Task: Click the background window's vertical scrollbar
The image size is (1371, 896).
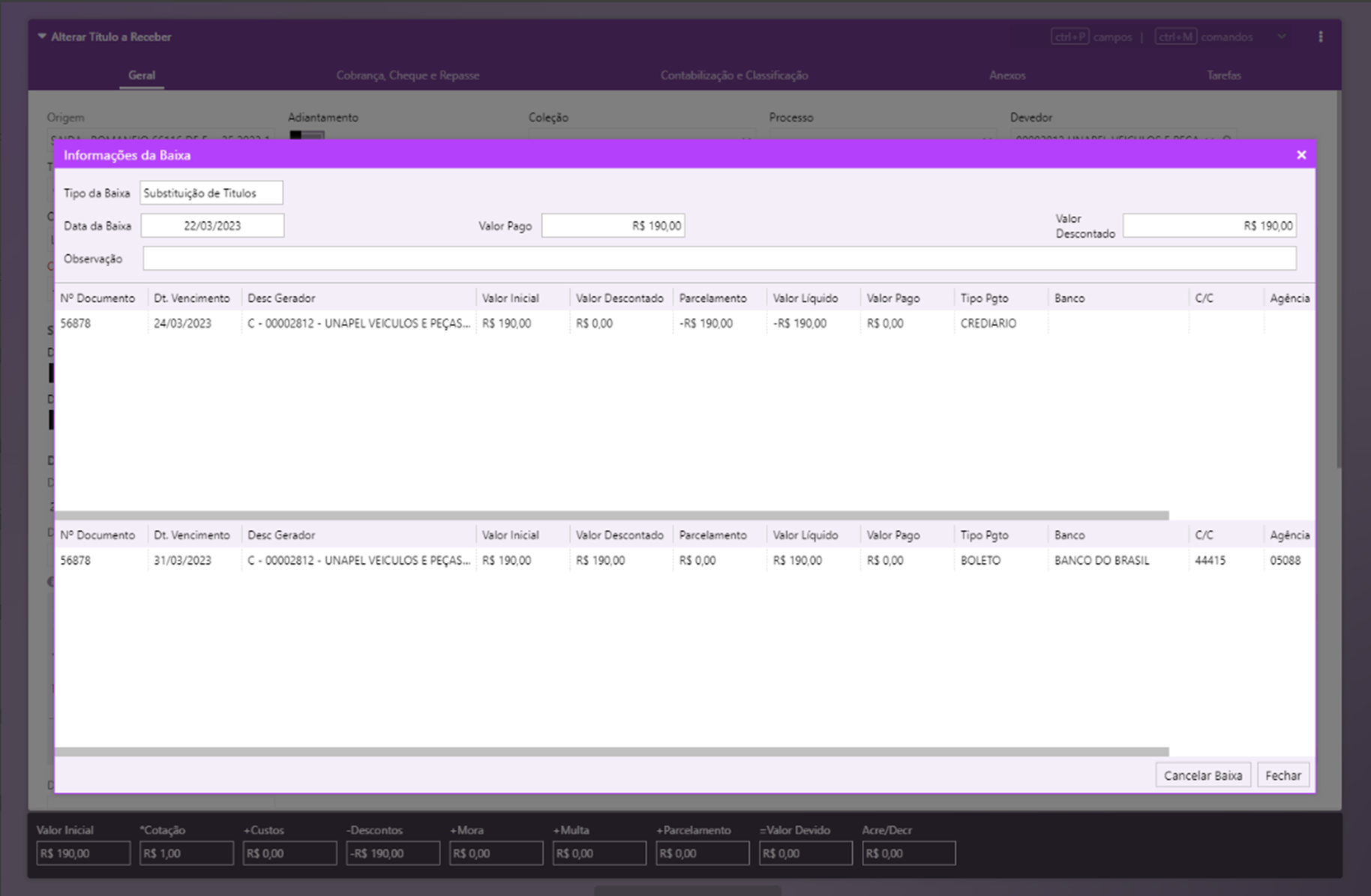Action: point(1338,280)
